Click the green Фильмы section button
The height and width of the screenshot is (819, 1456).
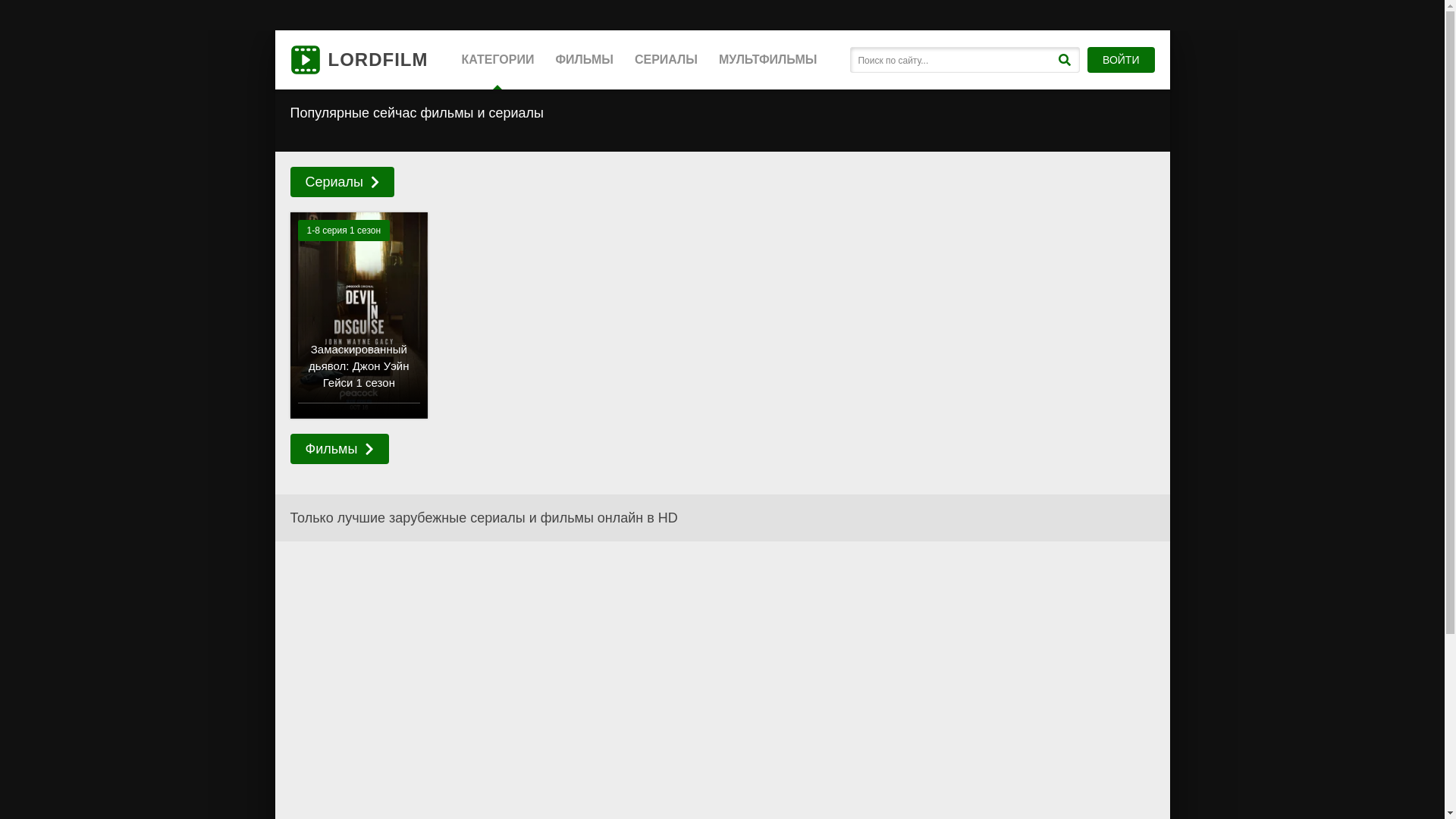(331, 449)
